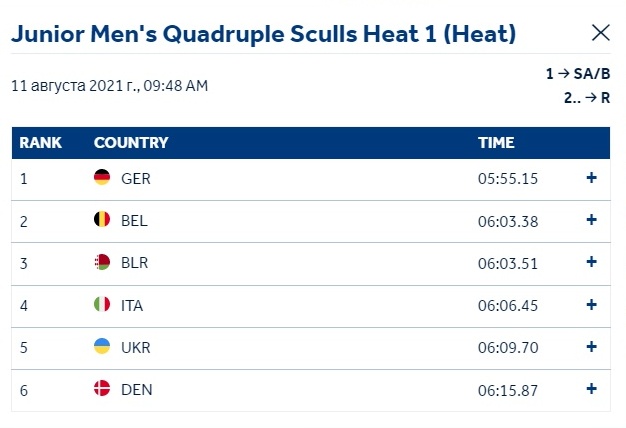626x428 pixels.
Task: Expand the ITA row plus icon
Action: [x=591, y=305]
